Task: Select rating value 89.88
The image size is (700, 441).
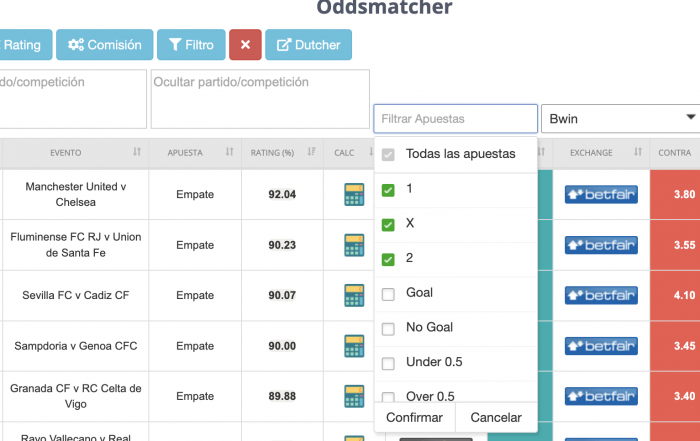Action: click(x=282, y=396)
